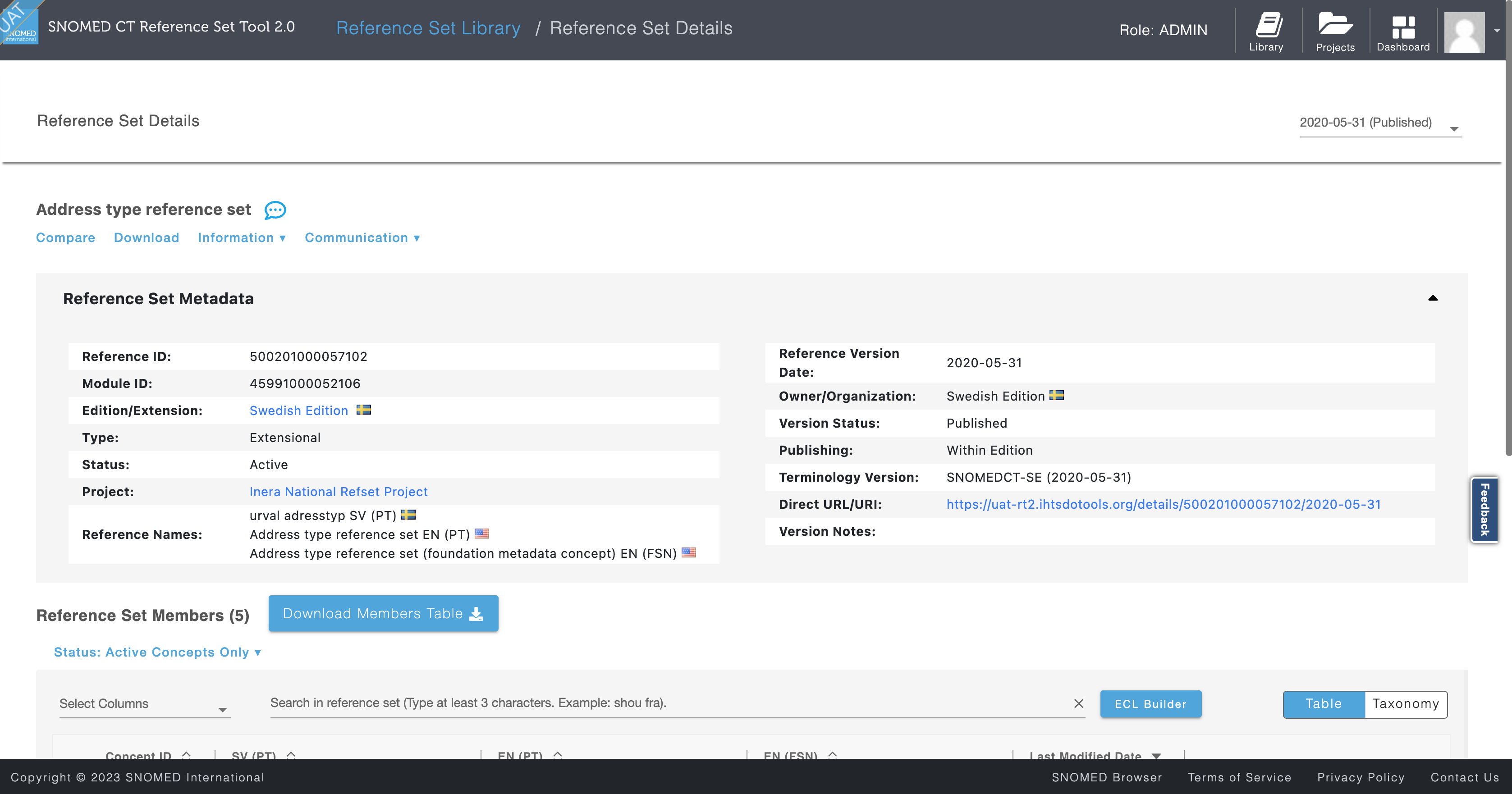Expand the Communication menu
Screen dimensions: 1512x794
point(362,237)
